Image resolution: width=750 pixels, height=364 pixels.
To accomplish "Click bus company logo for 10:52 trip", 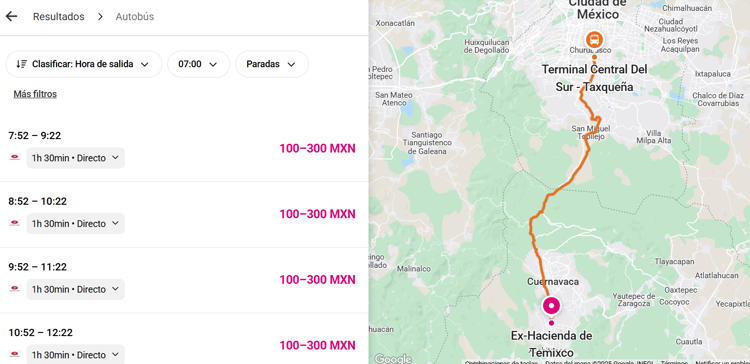I will pyautogui.click(x=15, y=354).
